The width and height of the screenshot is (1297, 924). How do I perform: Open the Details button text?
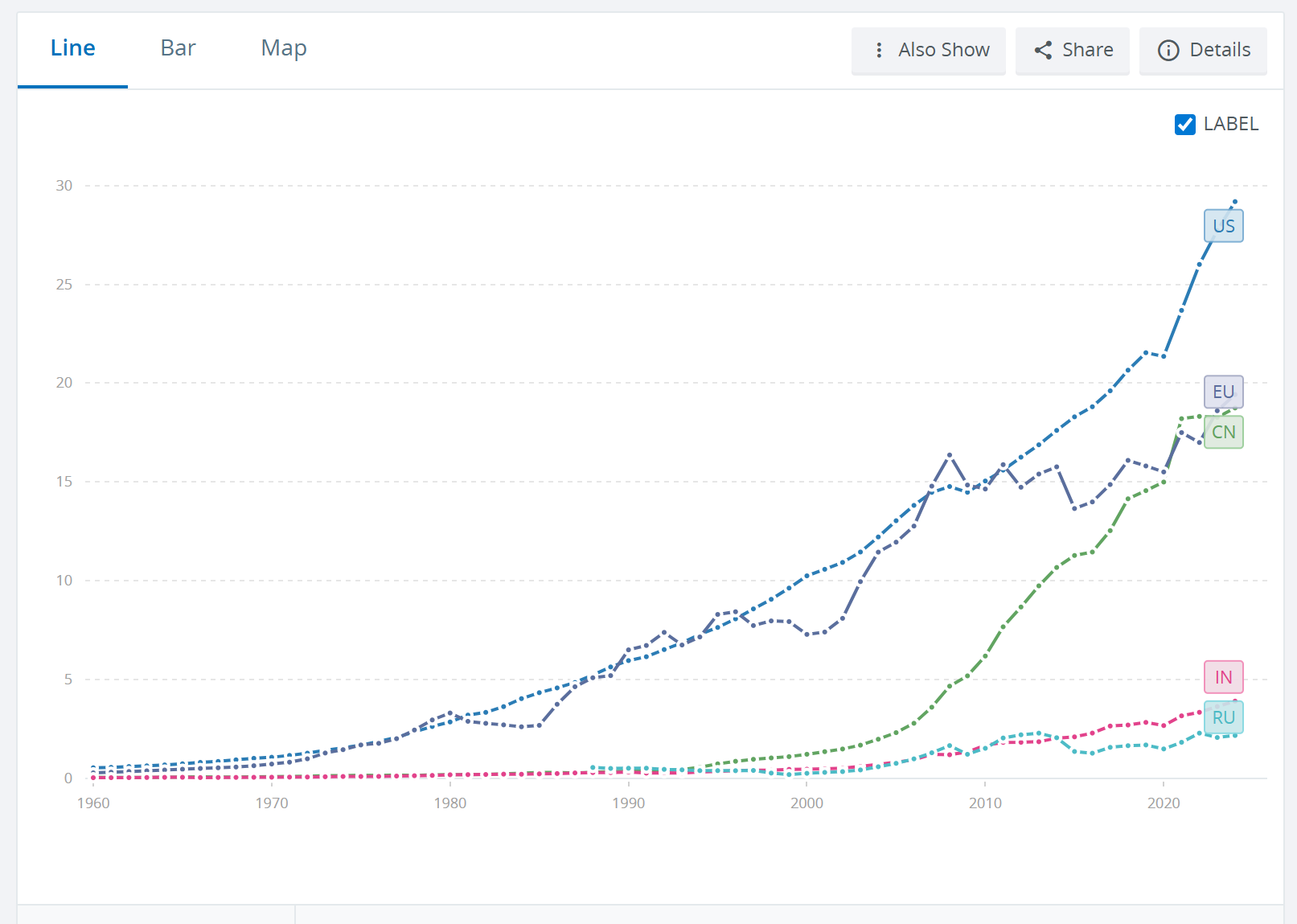tap(1219, 50)
